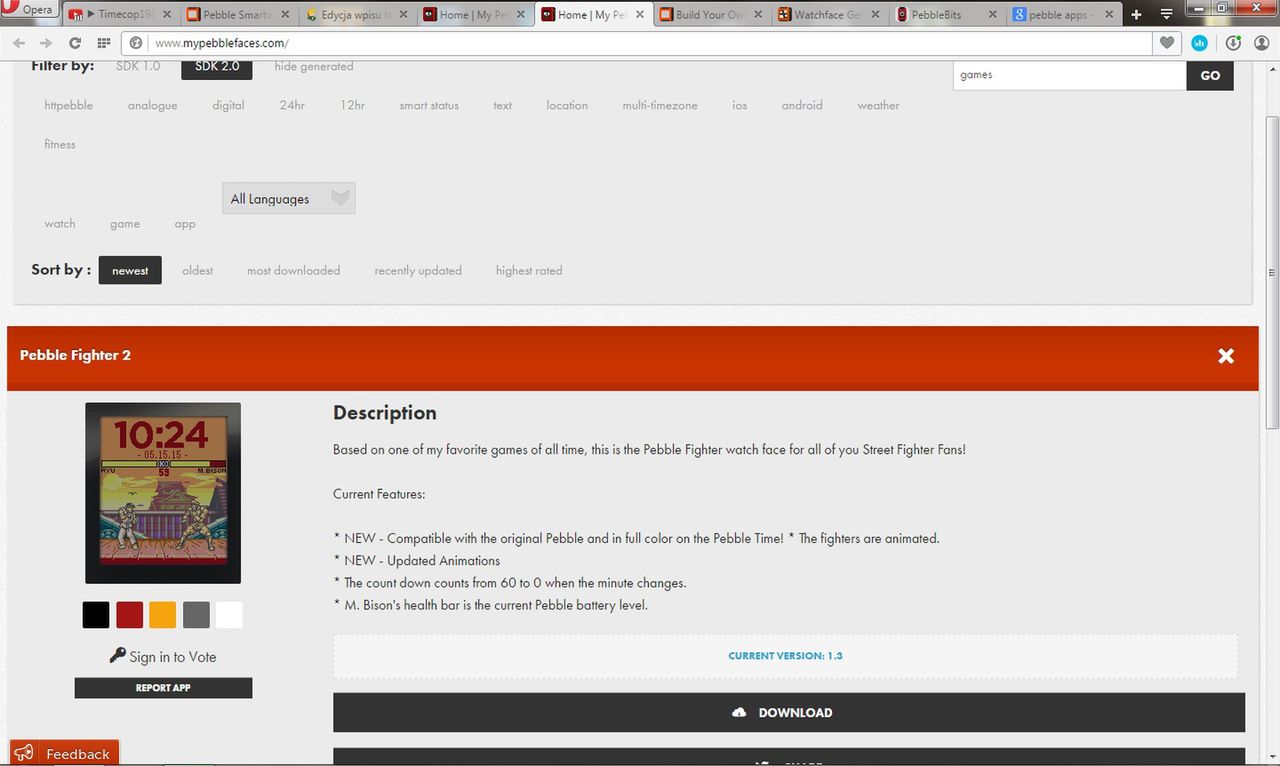Sort by recently updated

tap(418, 270)
